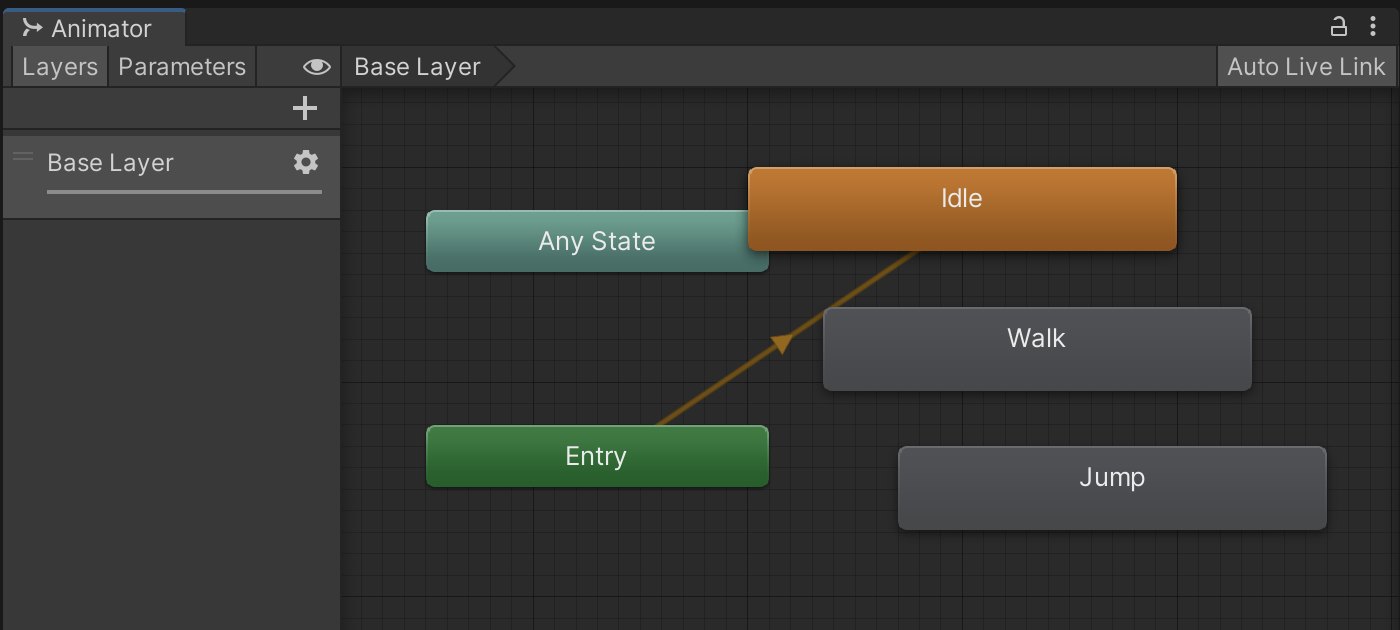1400x630 pixels.
Task: Click the plus icon to add a layer
Action: 305,108
